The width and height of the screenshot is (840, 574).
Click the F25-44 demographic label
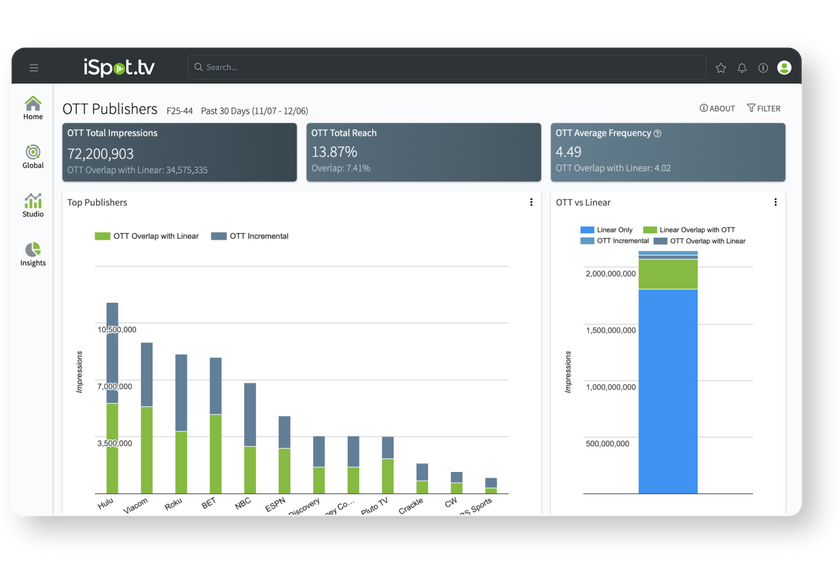(179, 111)
